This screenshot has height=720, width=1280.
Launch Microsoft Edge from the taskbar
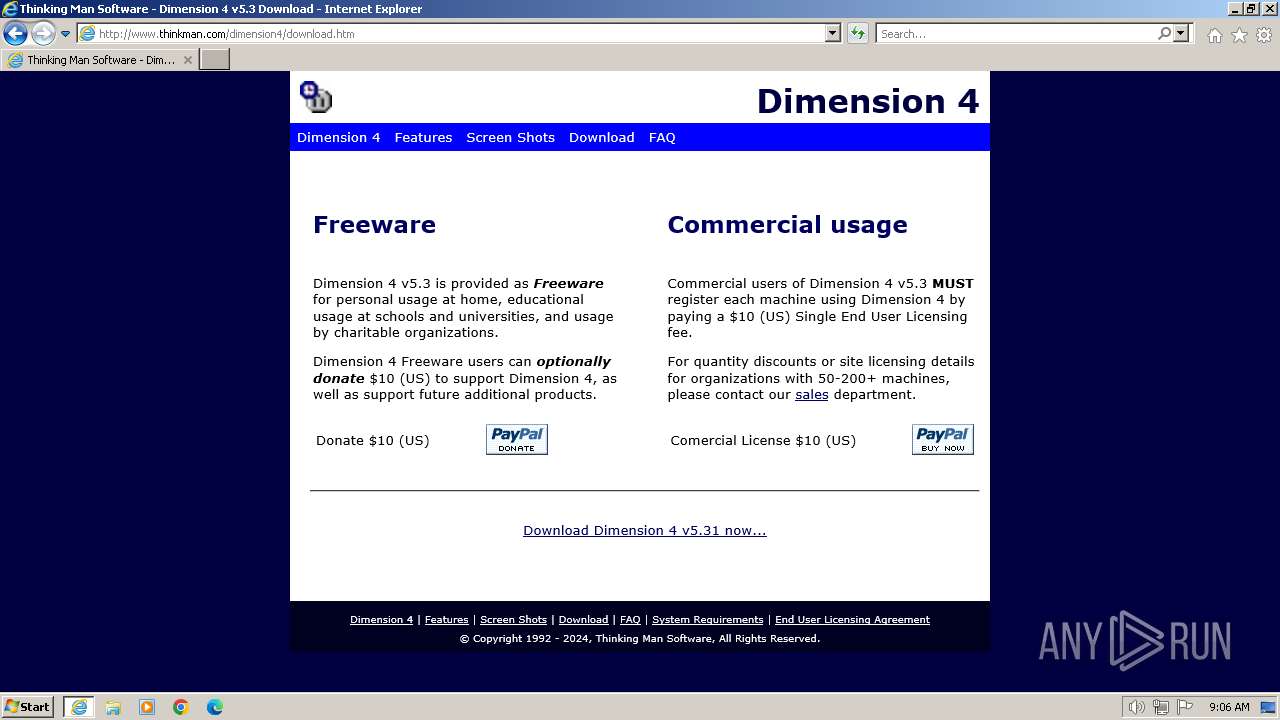[215, 707]
